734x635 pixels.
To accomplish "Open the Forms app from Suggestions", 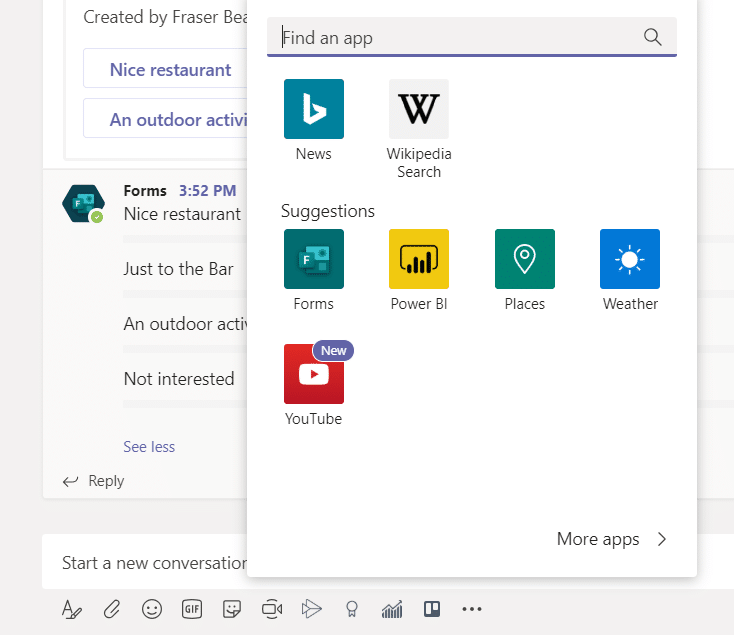I will [x=313, y=259].
